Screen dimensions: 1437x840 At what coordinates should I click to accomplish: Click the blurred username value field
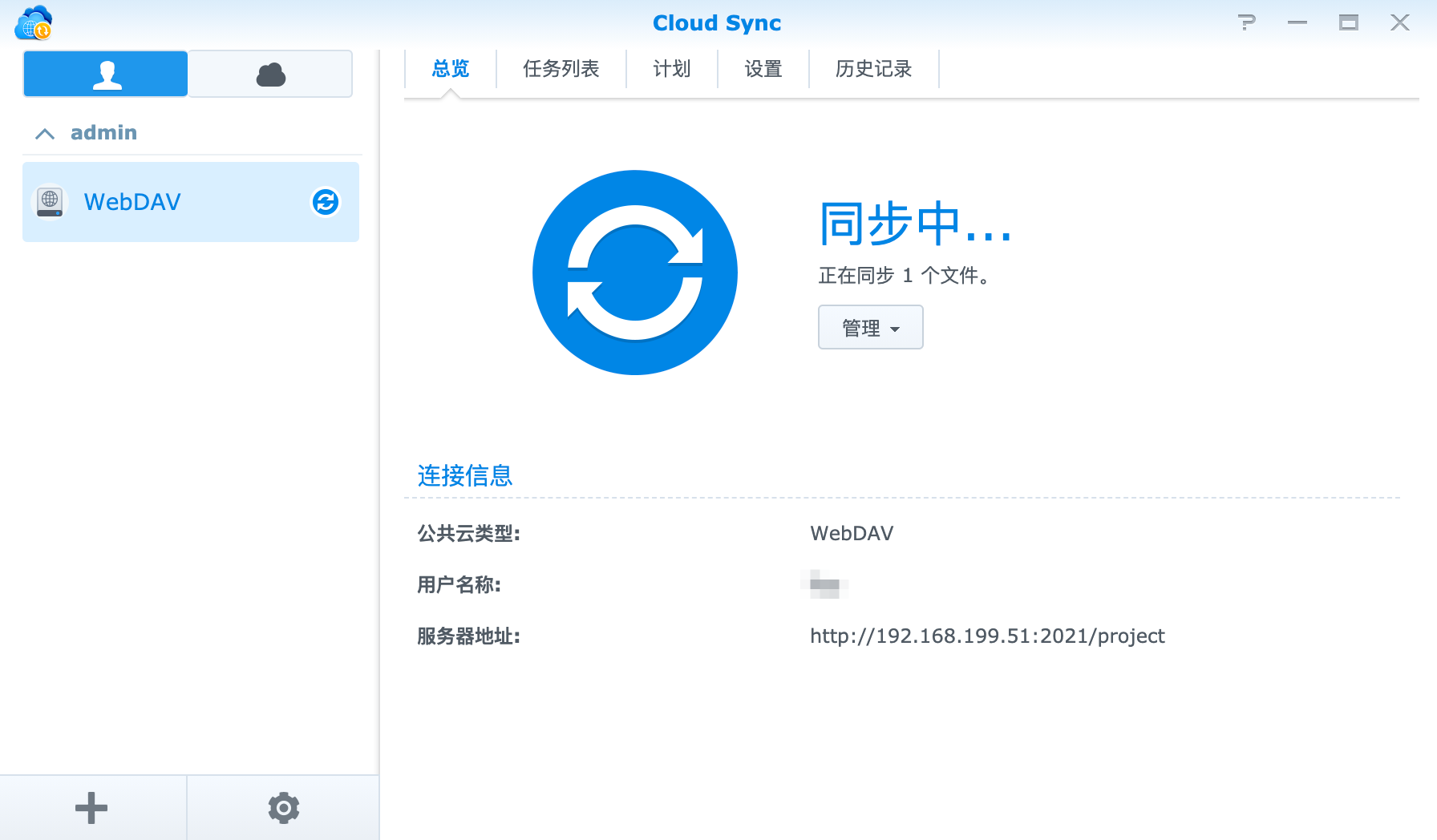[x=826, y=584]
